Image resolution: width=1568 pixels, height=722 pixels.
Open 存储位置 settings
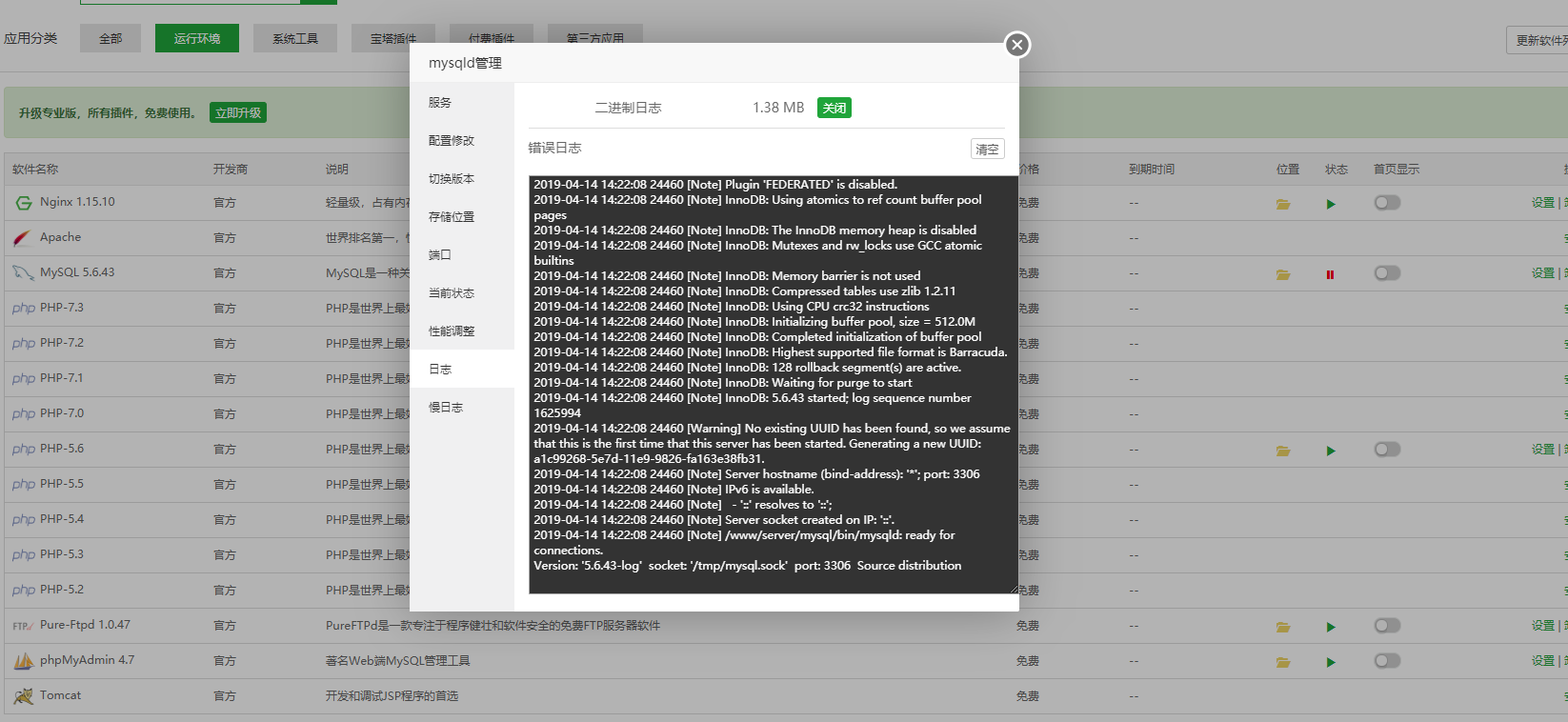(x=462, y=217)
